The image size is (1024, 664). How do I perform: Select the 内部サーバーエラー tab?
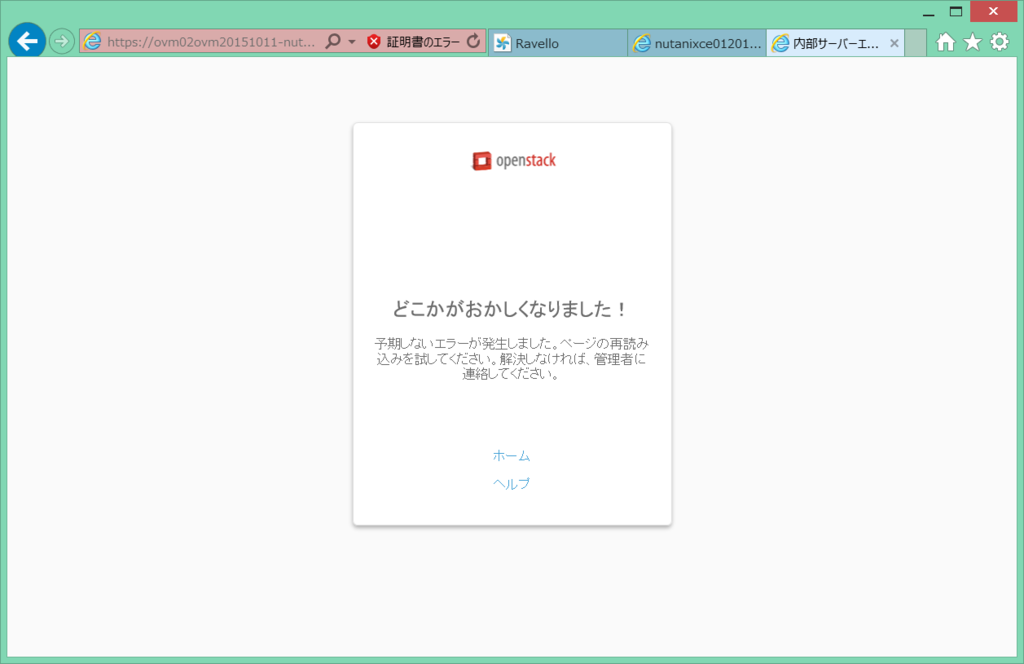point(835,43)
